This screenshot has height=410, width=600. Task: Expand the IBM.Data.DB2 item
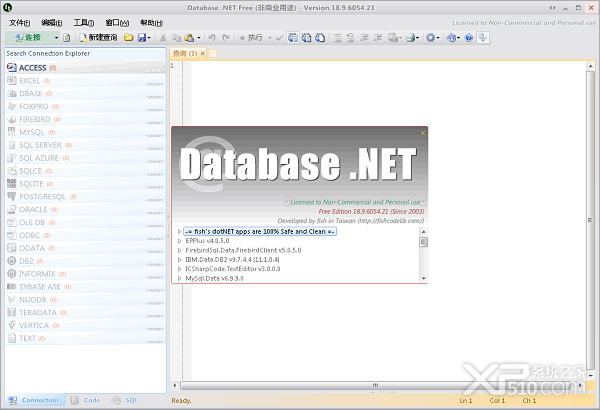point(179,260)
